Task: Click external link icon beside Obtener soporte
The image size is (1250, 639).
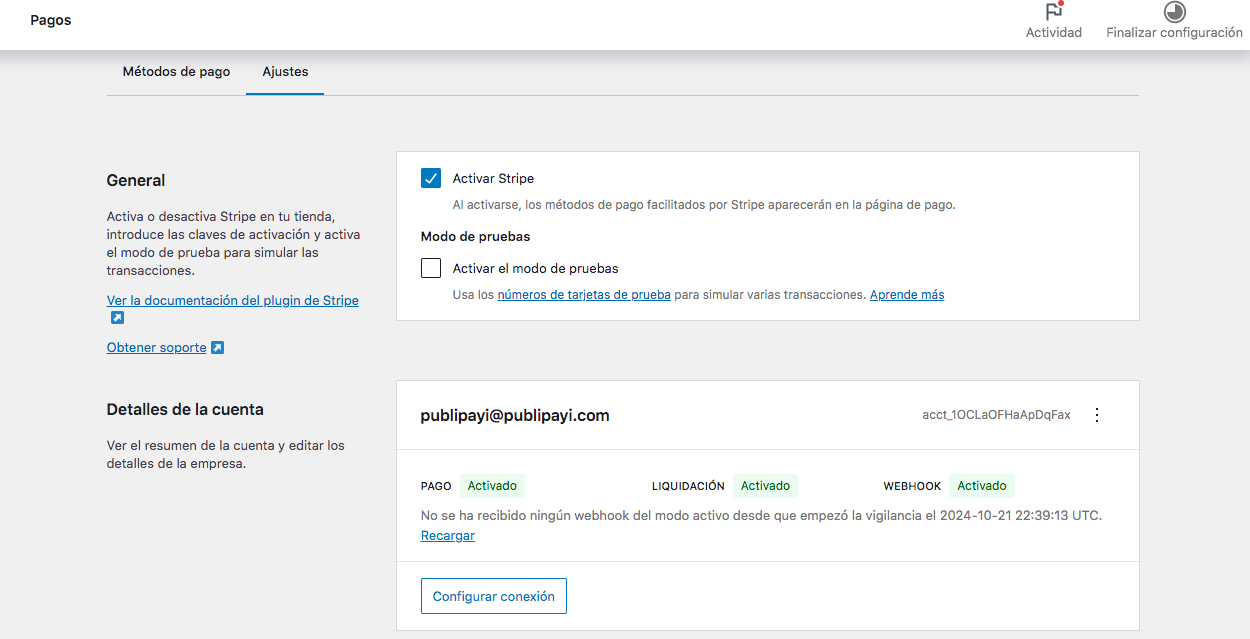Action: pos(217,348)
